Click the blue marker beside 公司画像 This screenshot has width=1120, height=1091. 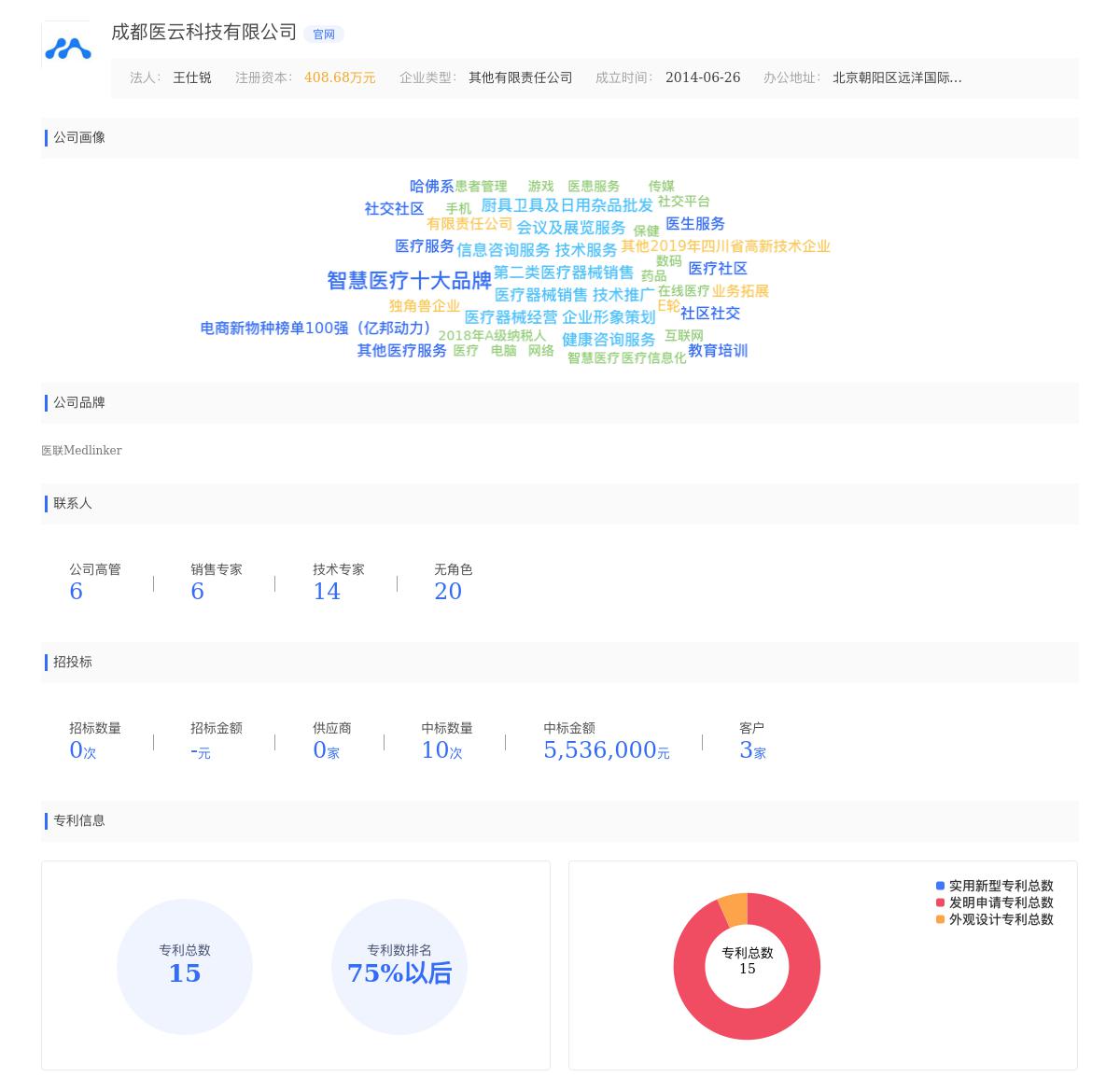pos(48,137)
